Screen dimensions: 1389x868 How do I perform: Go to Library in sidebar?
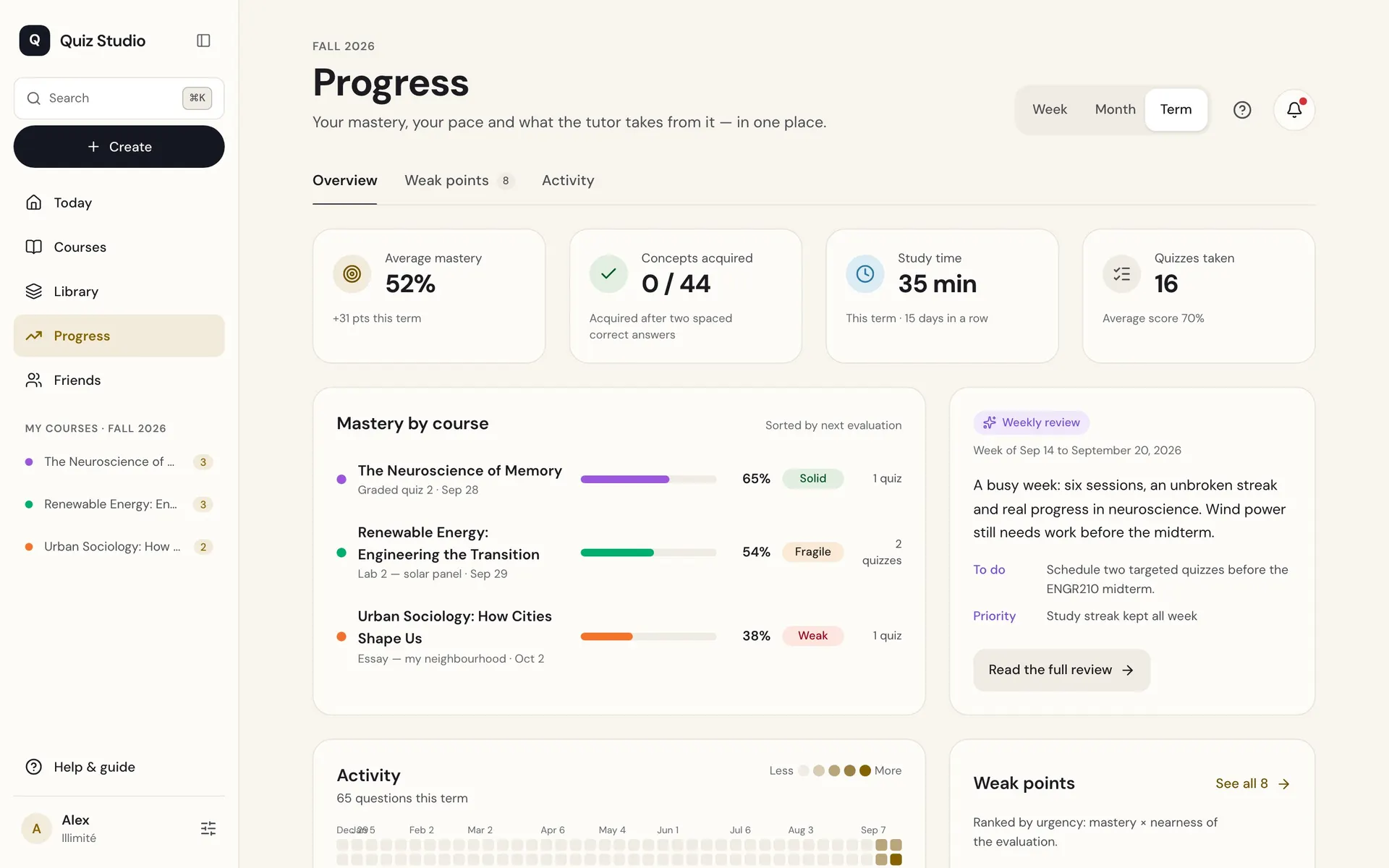[x=119, y=291]
